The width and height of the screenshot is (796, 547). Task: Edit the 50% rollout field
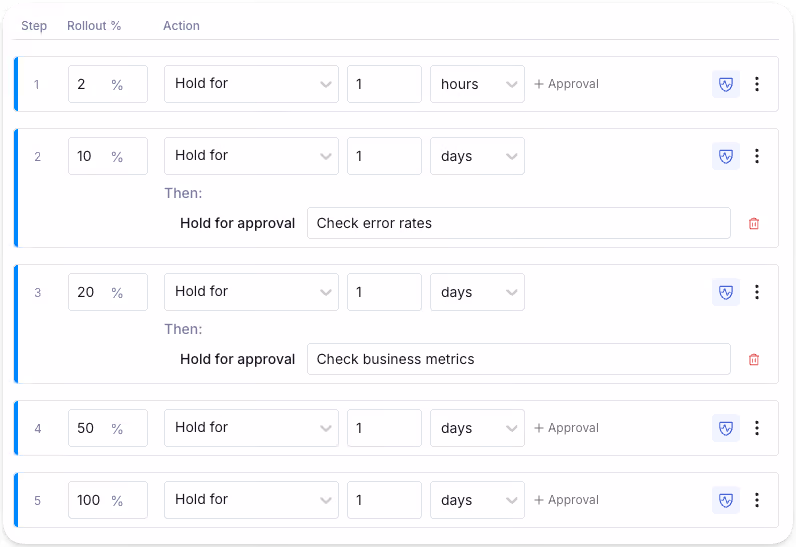(x=108, y=428)
